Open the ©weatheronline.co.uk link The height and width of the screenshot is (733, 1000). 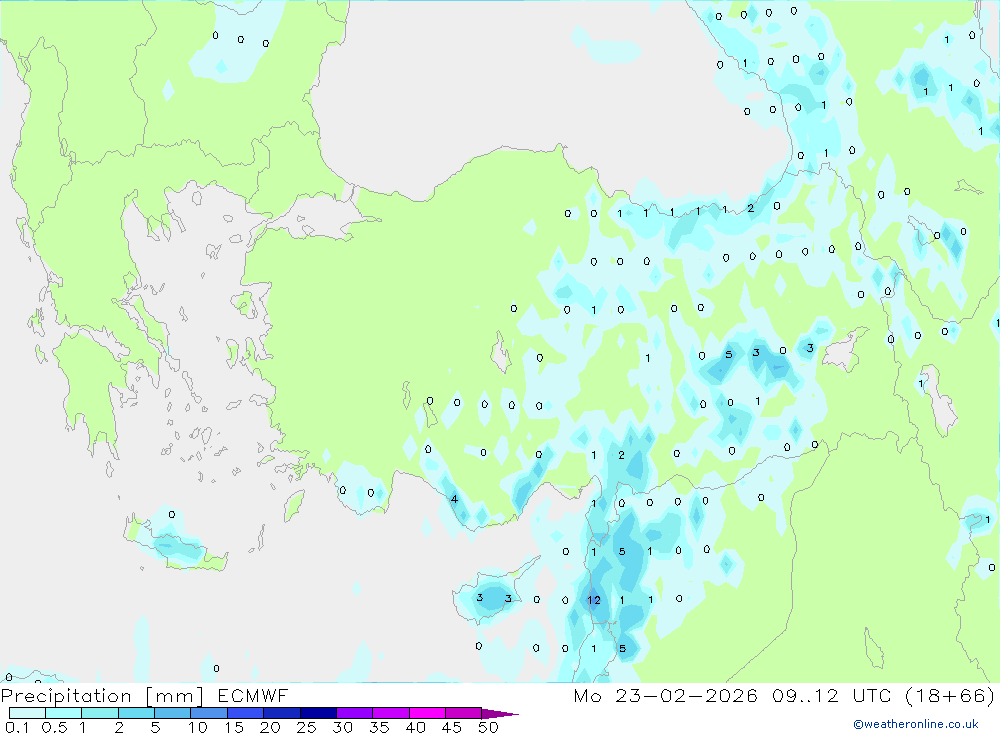click(x=916, y=724)
